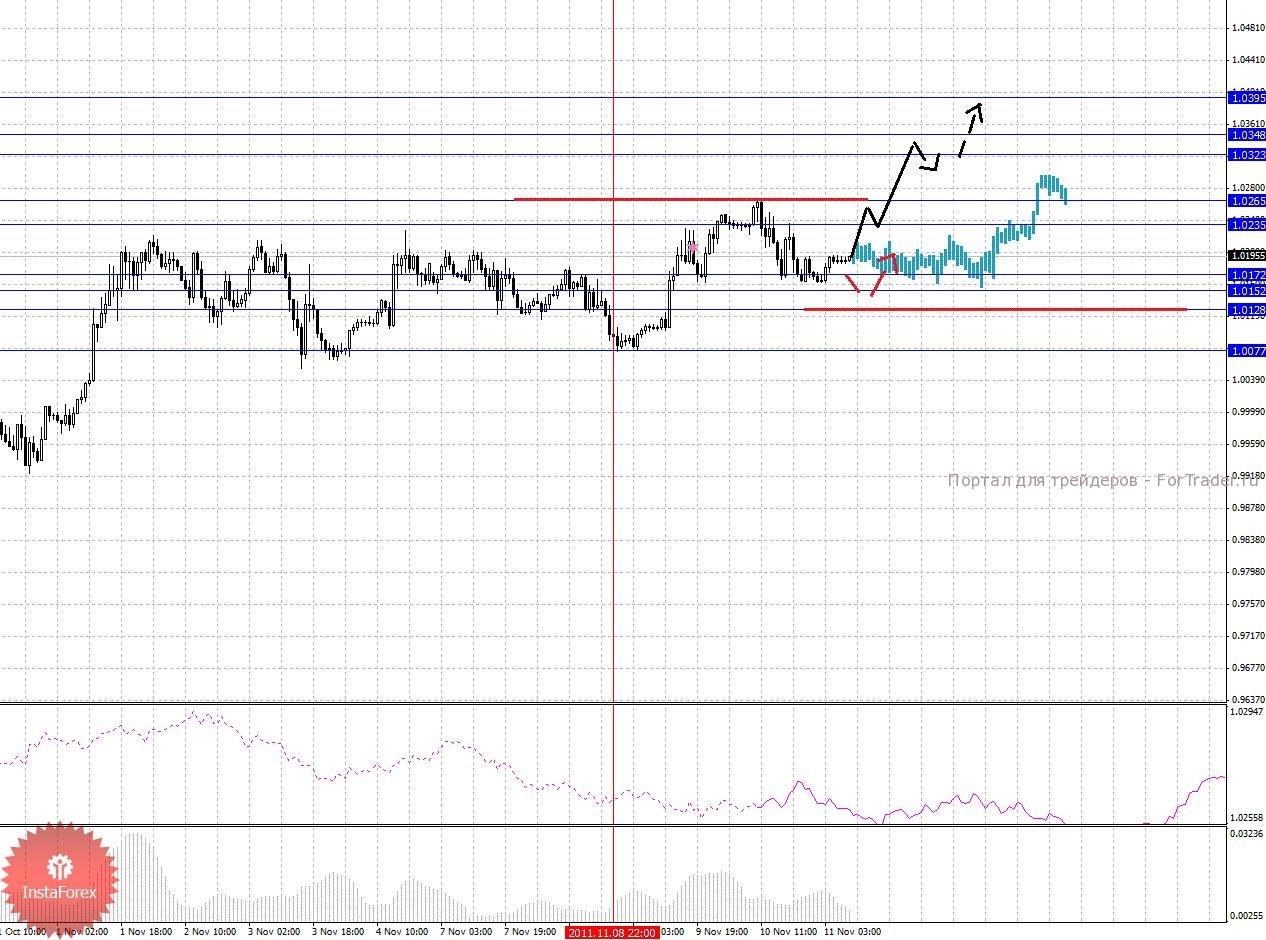
Task: Click the red 2011.11.08 22:00 date label
Action: pyautogui.click(x=612, y=932)
